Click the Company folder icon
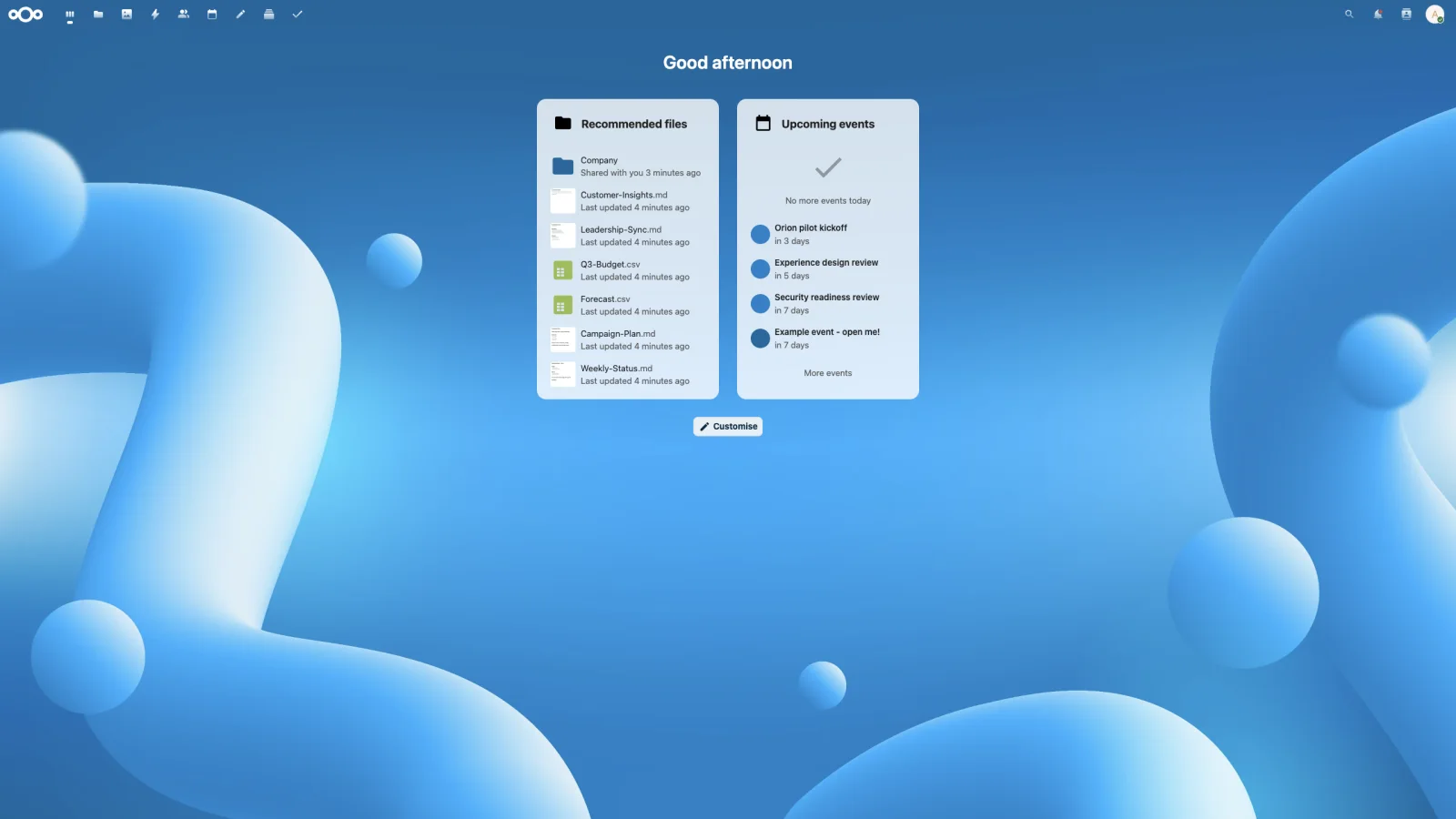 tap(563, 167)
